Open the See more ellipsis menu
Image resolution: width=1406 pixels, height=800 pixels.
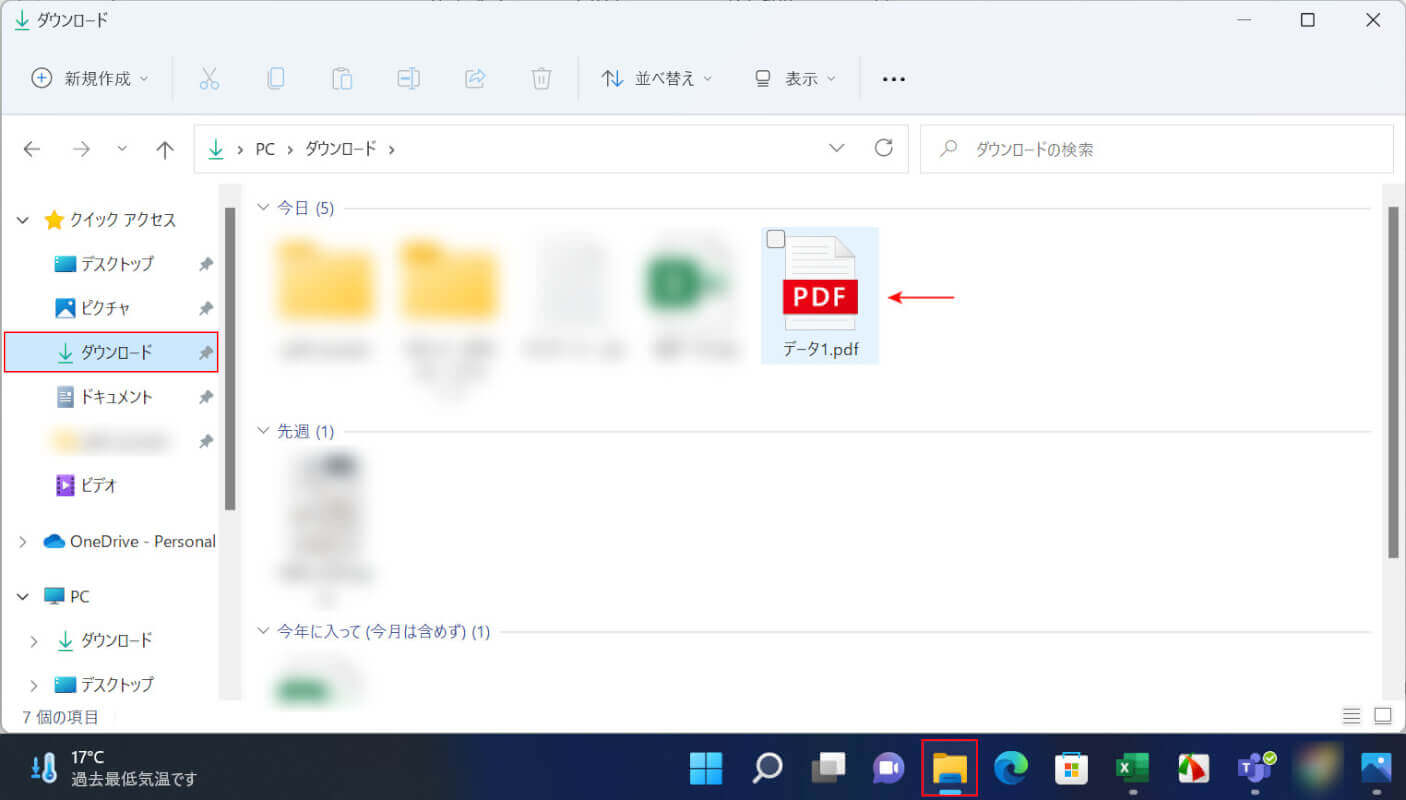click(x=893, y=79)
